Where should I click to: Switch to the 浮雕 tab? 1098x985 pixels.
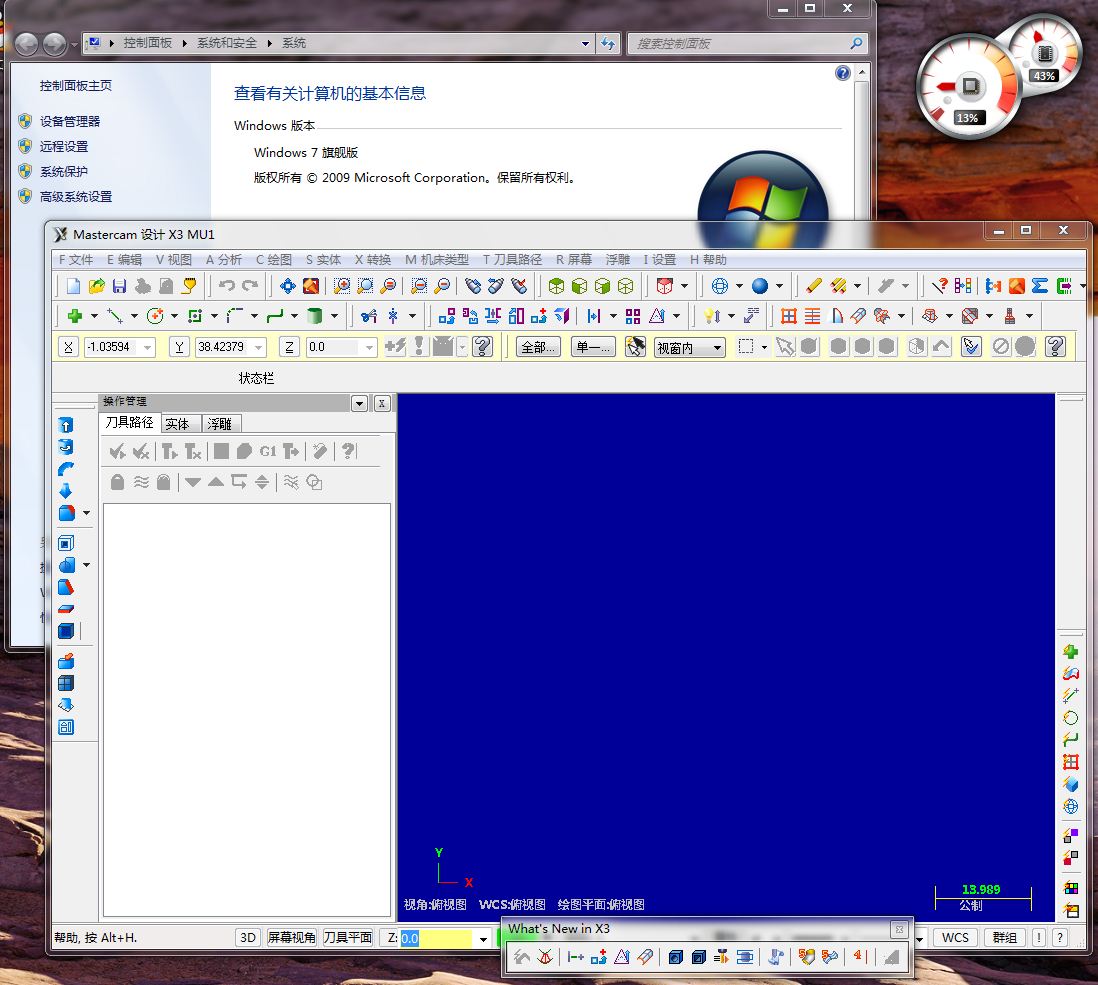[219, 424]
